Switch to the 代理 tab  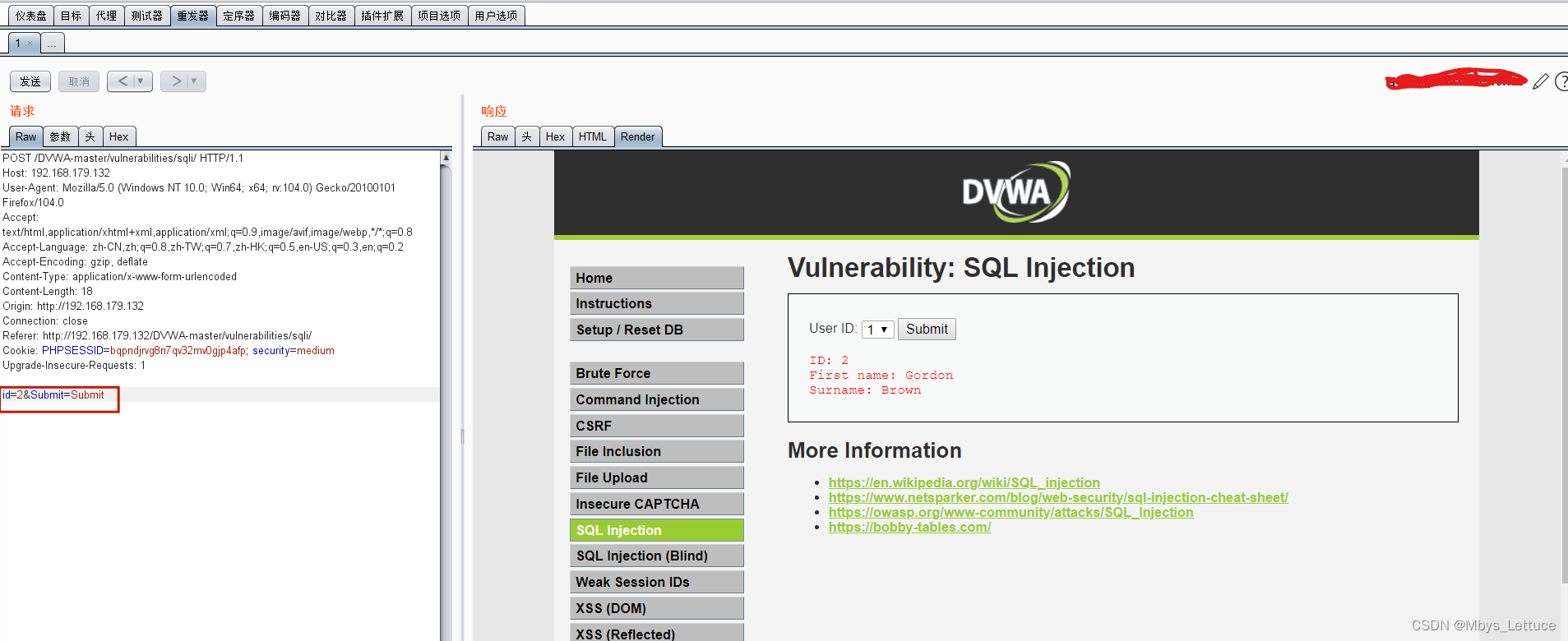pyautogui.click(x=107, y=16)
